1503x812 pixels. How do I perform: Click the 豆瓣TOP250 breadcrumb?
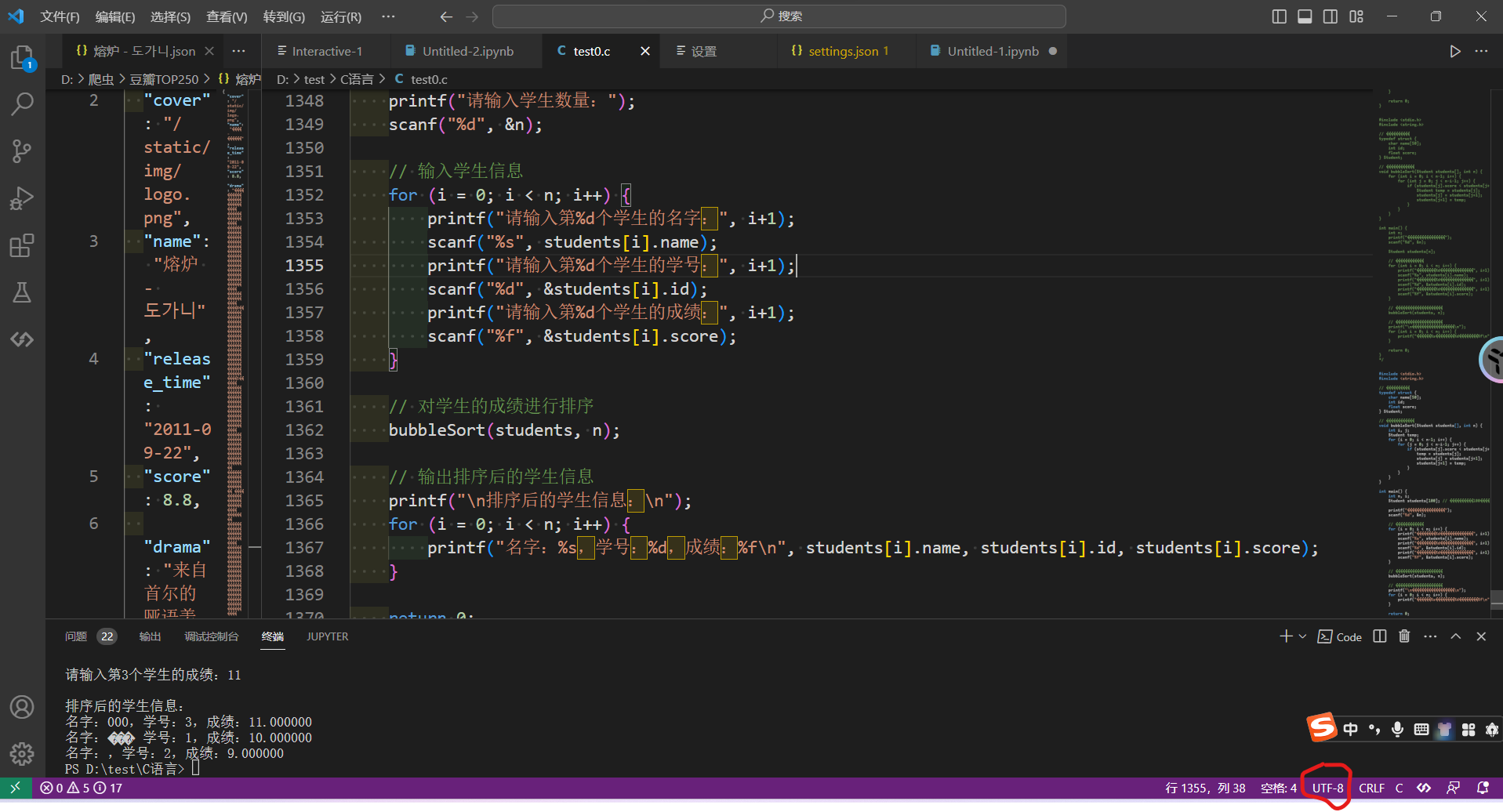tap(164, 79)
